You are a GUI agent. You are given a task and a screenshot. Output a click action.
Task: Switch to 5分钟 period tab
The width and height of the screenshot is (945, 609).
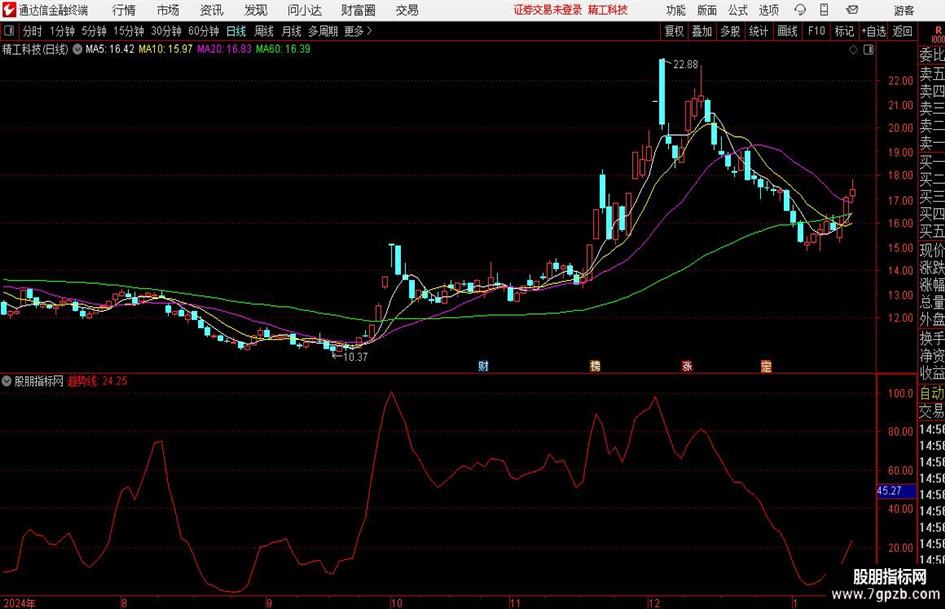coord(94,31)
